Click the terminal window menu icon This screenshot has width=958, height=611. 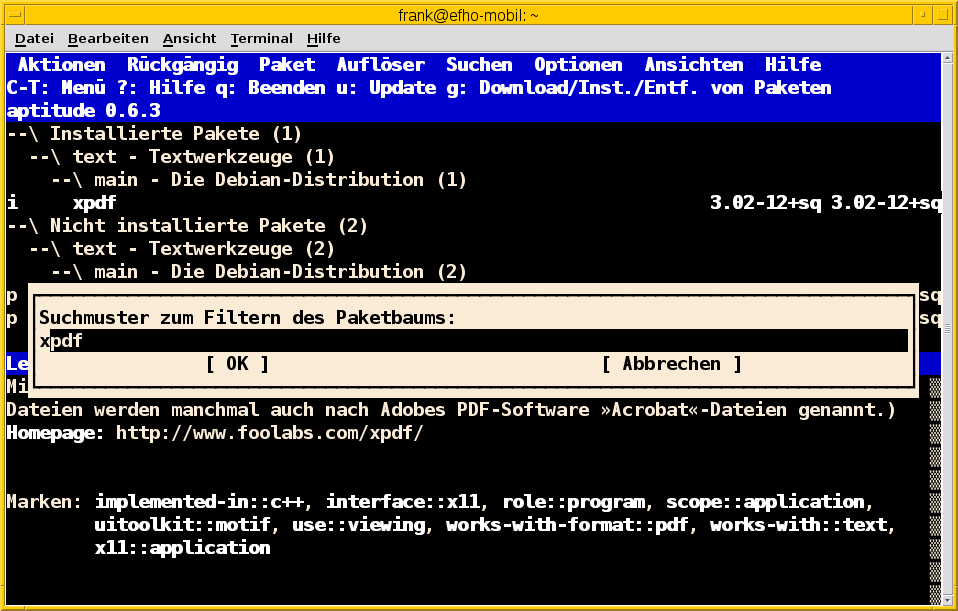[13, 15]
